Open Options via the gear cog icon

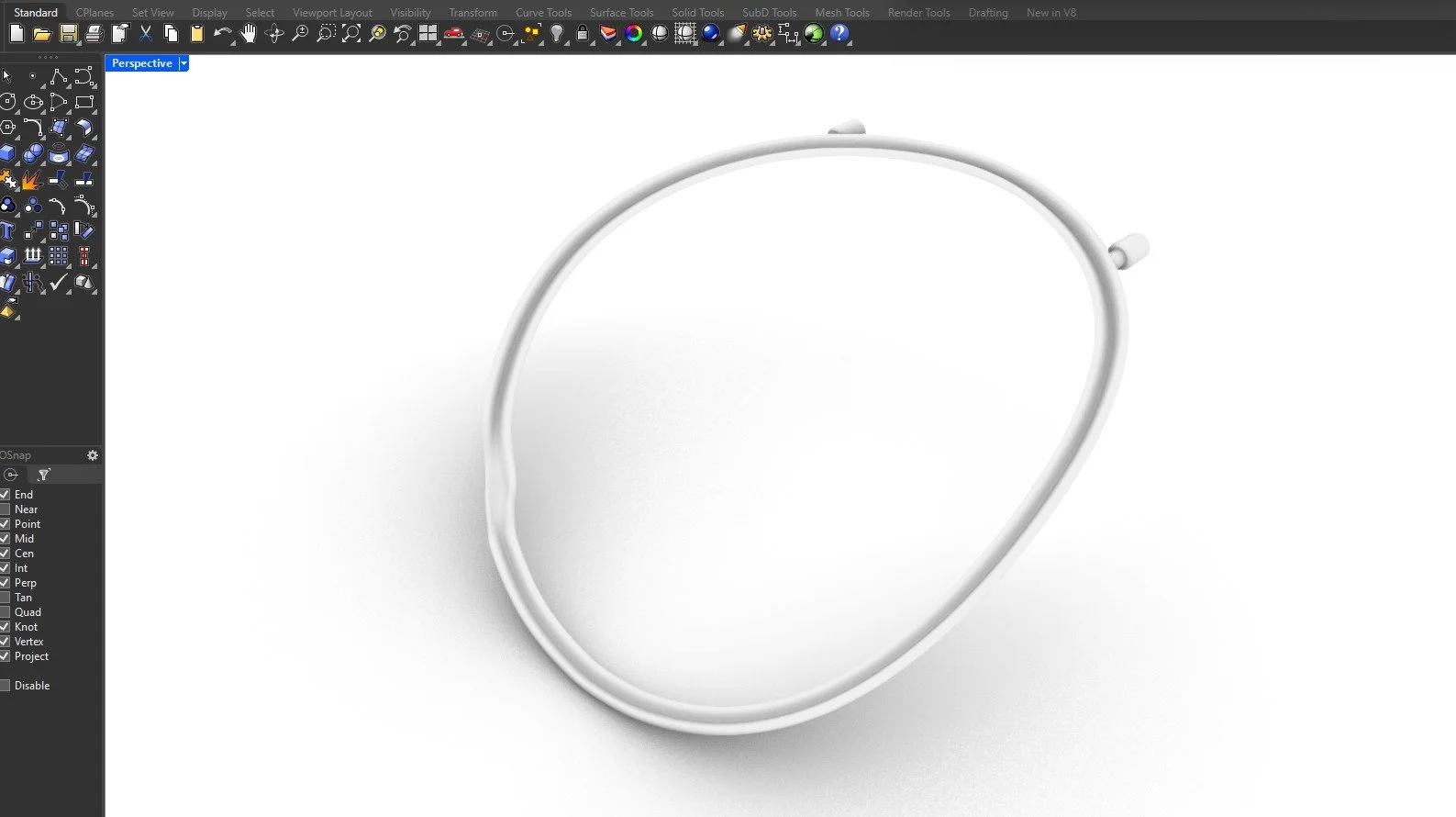click(x=762, y=34)
